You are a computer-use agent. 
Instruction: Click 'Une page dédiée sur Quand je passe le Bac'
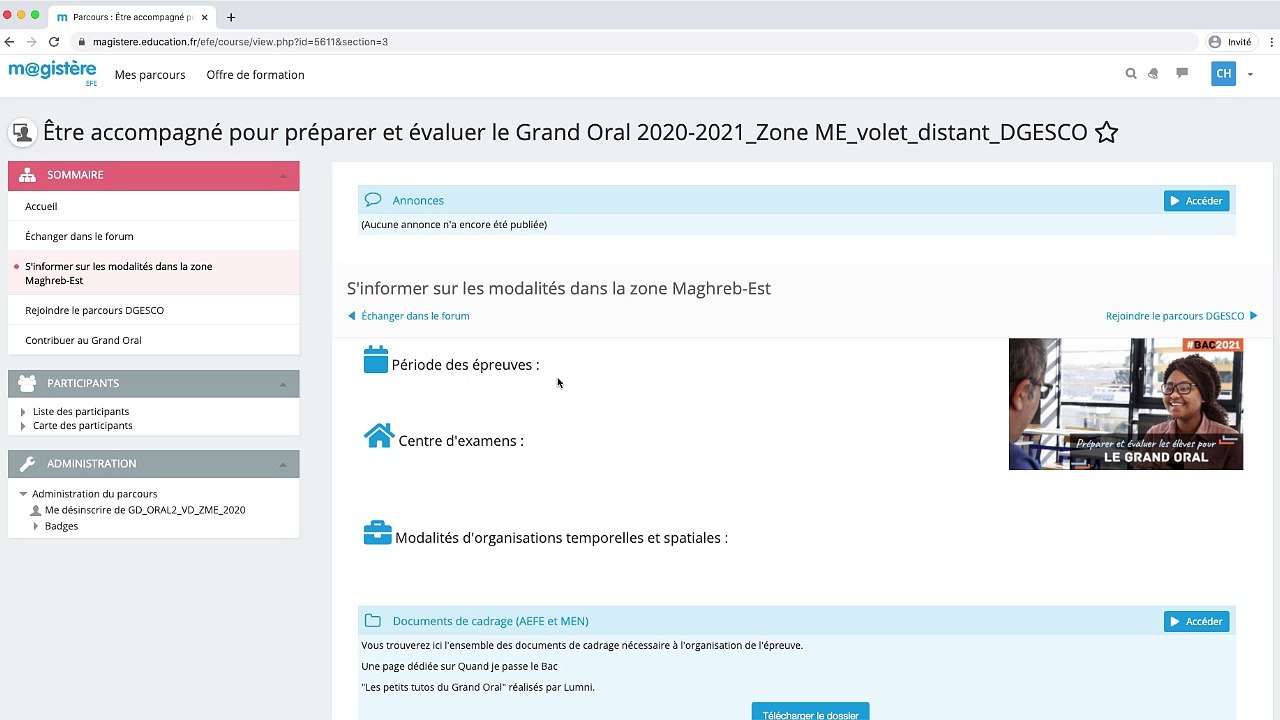tap(459, 666)
